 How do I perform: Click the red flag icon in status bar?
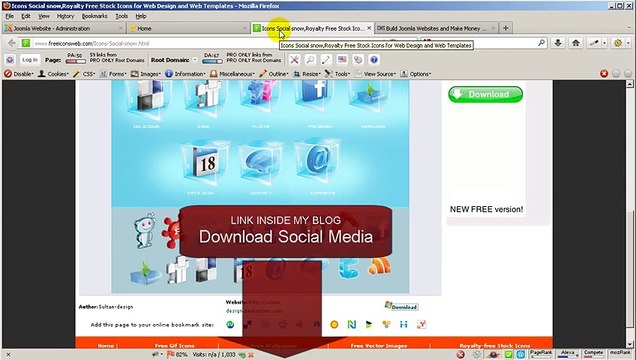pos(170,354)
